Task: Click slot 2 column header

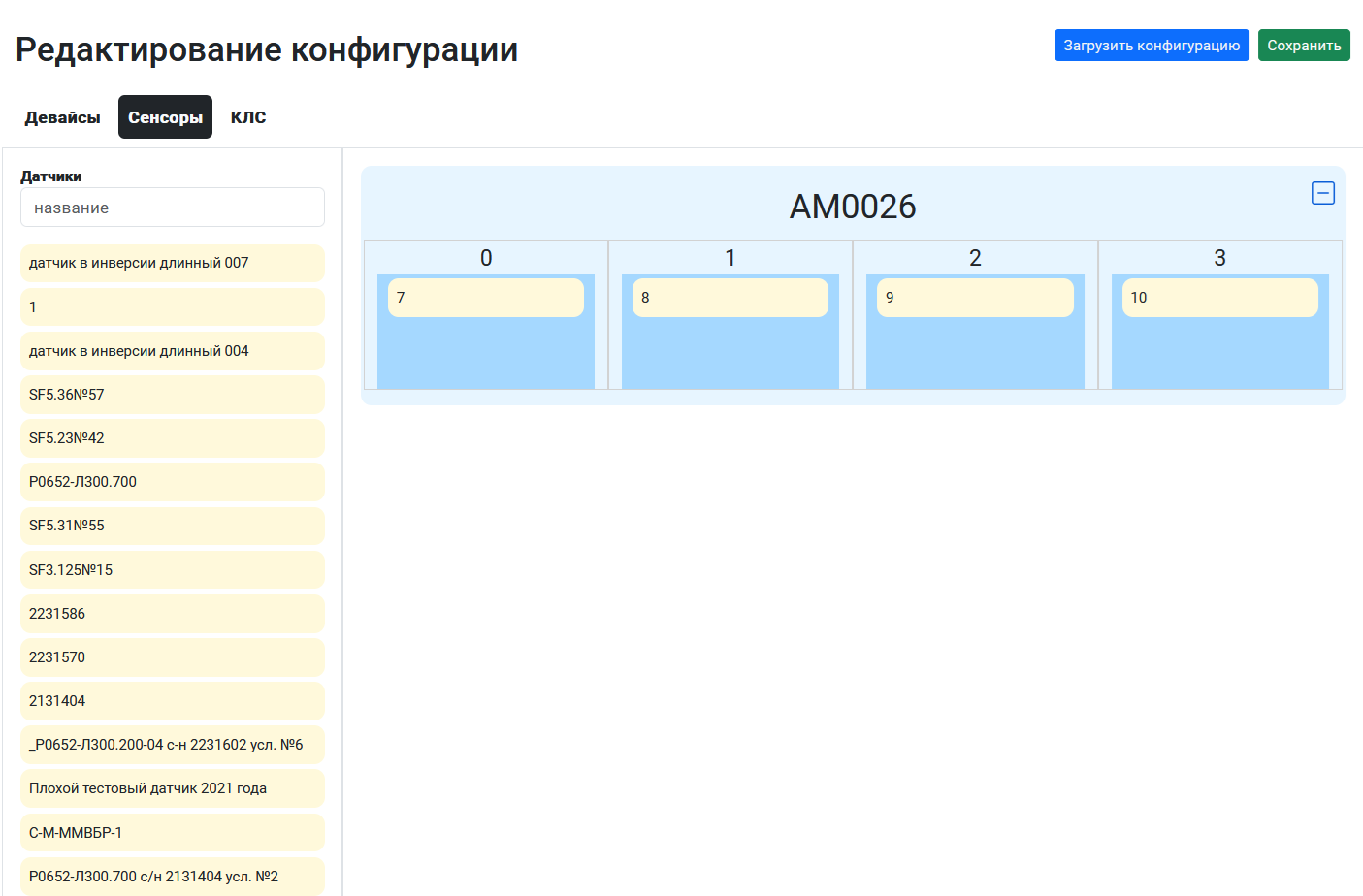Action: [x=975, y=258]
